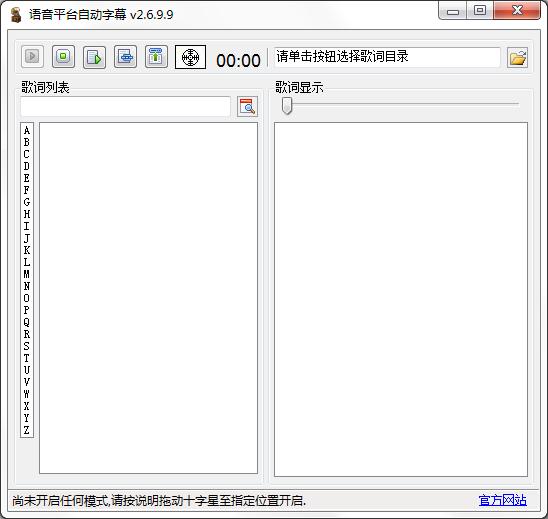Screen dimensions: 548x519
Task: Click the toolbar window link icon
Action: pos(125,57)
